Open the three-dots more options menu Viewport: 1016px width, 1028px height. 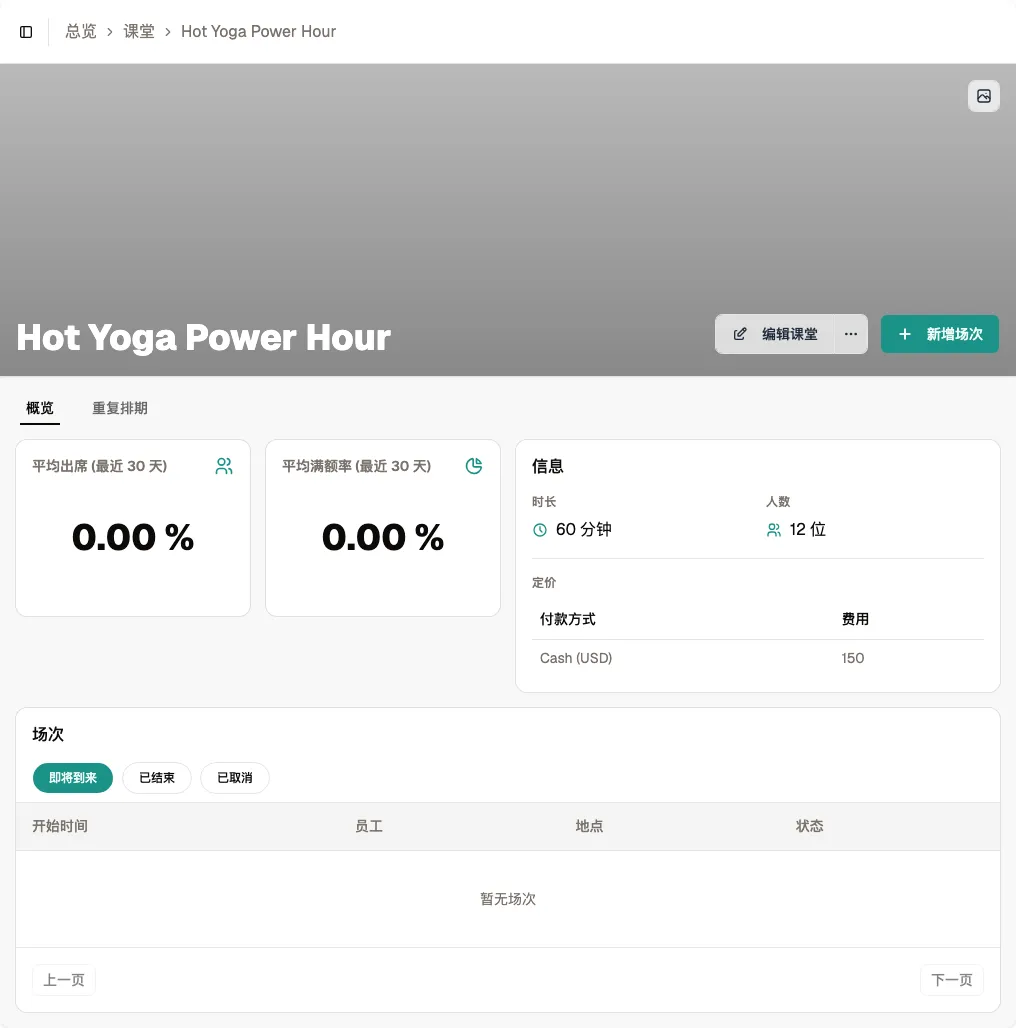850,334
